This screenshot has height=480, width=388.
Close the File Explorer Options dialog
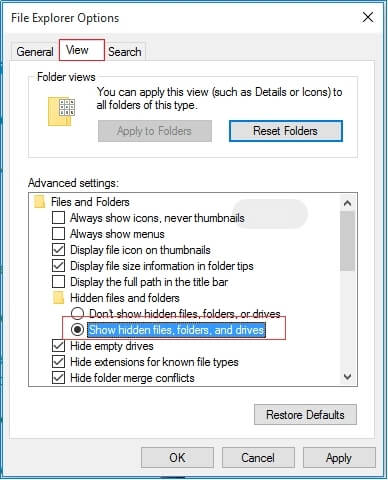368,17
